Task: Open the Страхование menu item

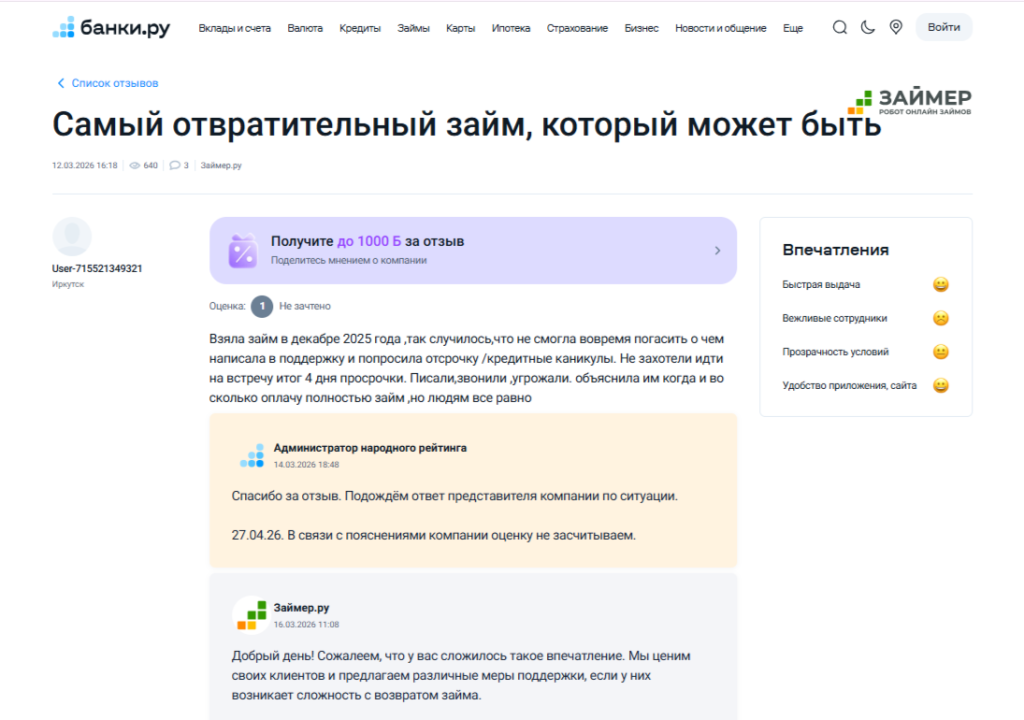Action: point(577,28)
